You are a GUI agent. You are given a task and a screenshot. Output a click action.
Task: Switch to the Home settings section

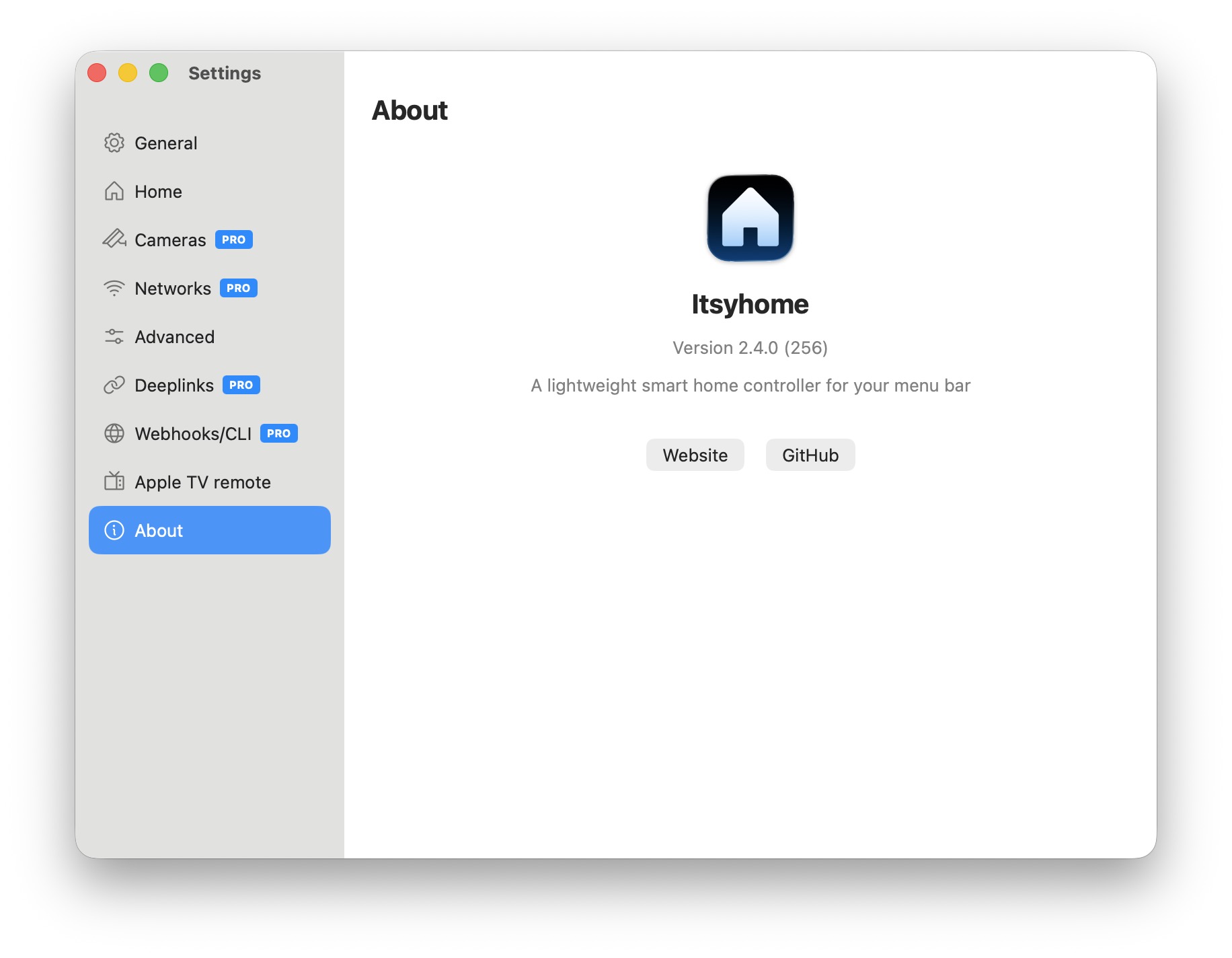tap(210, 191)
